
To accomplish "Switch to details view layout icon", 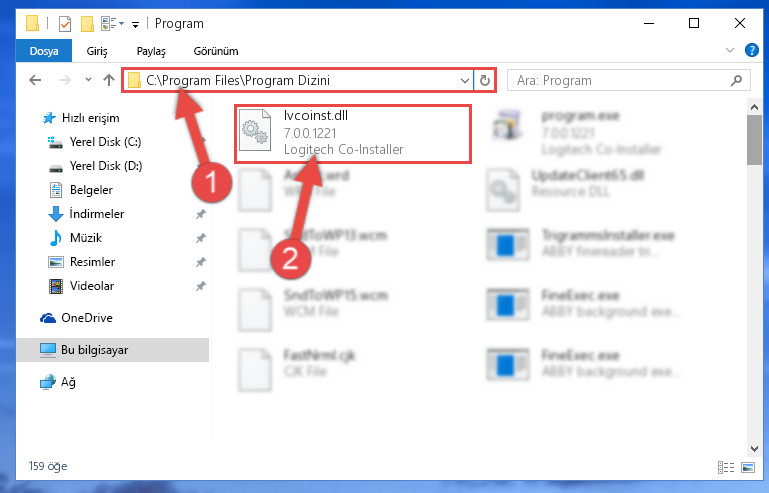I will [x=725, y=467].
